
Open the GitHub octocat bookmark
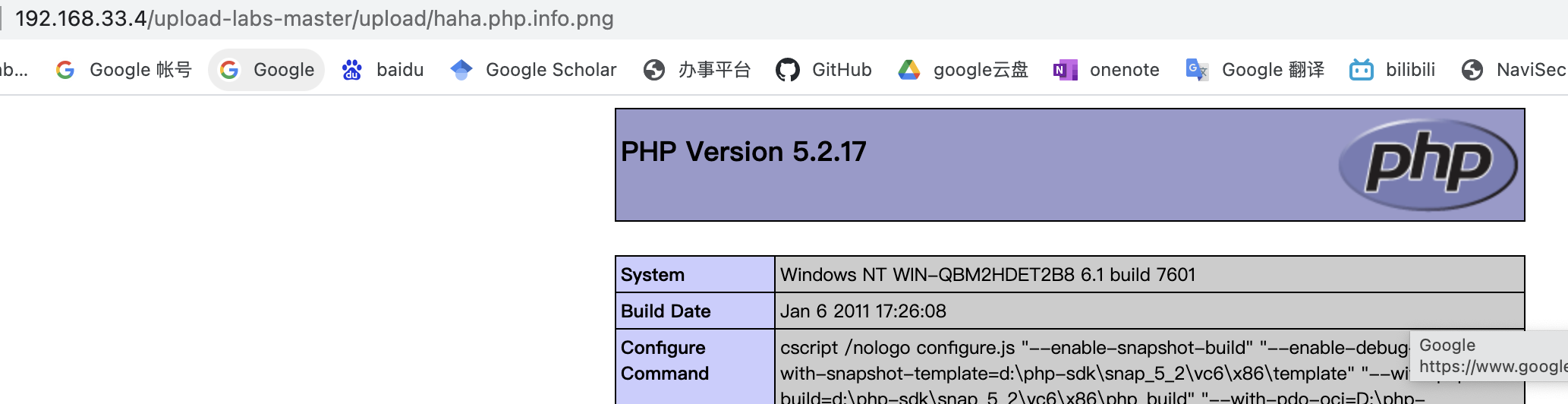[823, 70]
